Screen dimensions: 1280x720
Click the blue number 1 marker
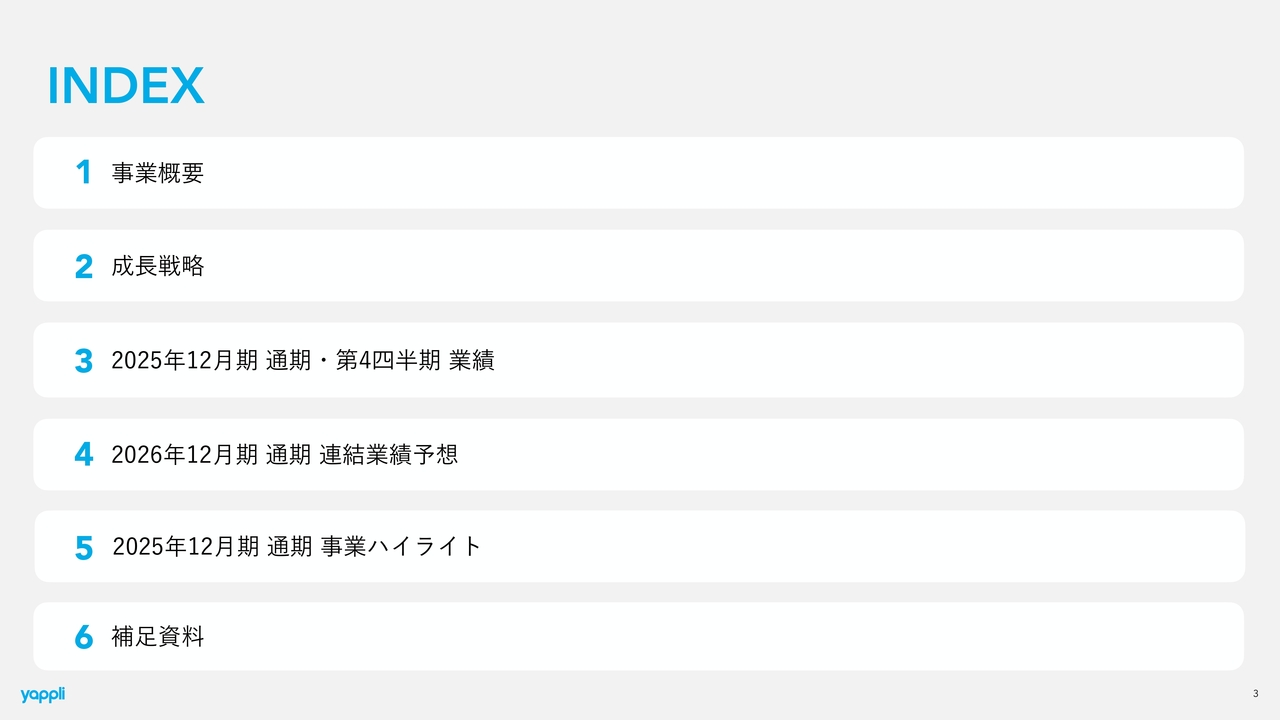point(83,173)
